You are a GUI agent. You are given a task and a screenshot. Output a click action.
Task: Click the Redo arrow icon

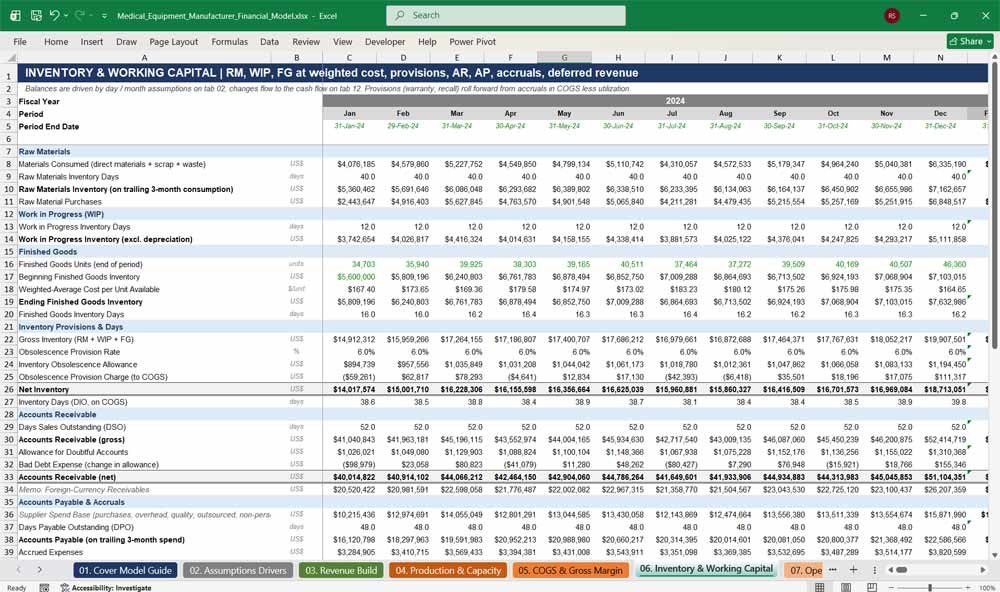[80, 15]
